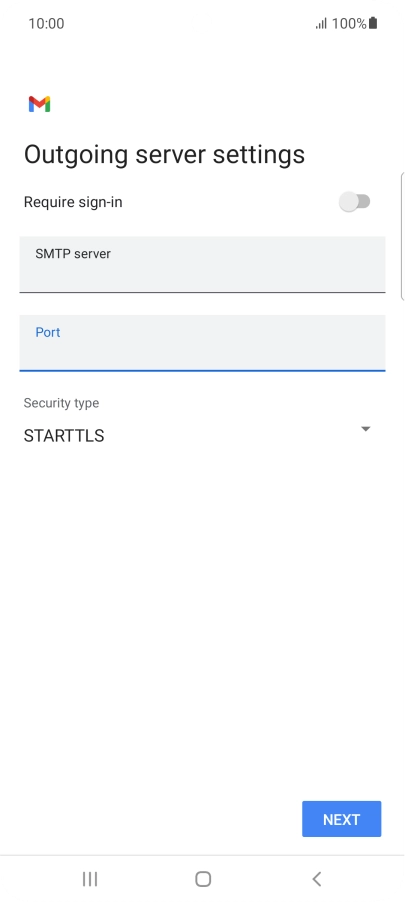Tap the signal strength icon

click(x=321, y=24)
